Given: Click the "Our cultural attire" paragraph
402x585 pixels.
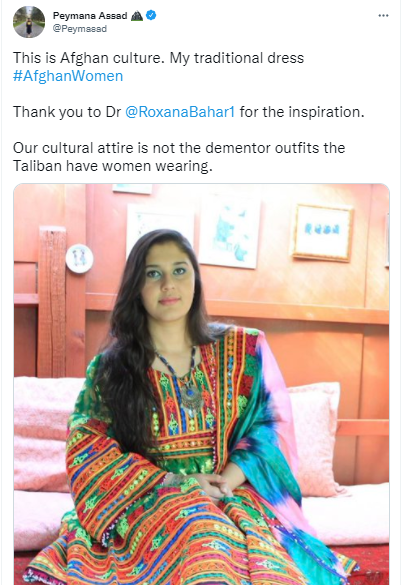Looking at the screenshot, I should (179, 157).
